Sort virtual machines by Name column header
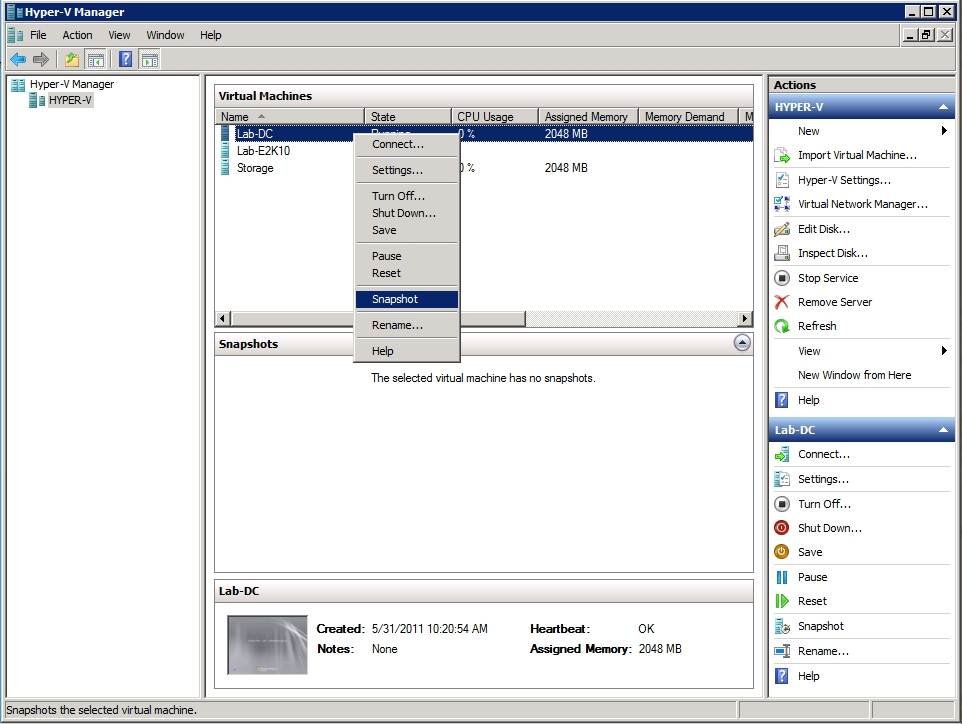Image resolution: width=962 pixels, height=724 pixels. (x=289, y=117)
